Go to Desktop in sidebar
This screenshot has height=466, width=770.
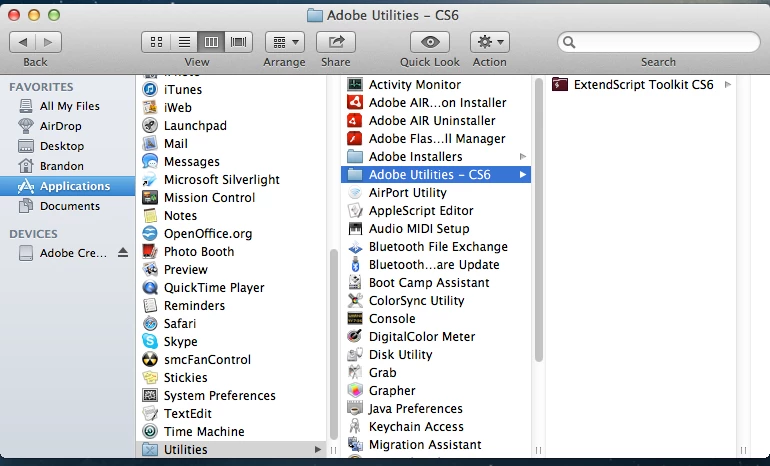(x=67, y=146)
